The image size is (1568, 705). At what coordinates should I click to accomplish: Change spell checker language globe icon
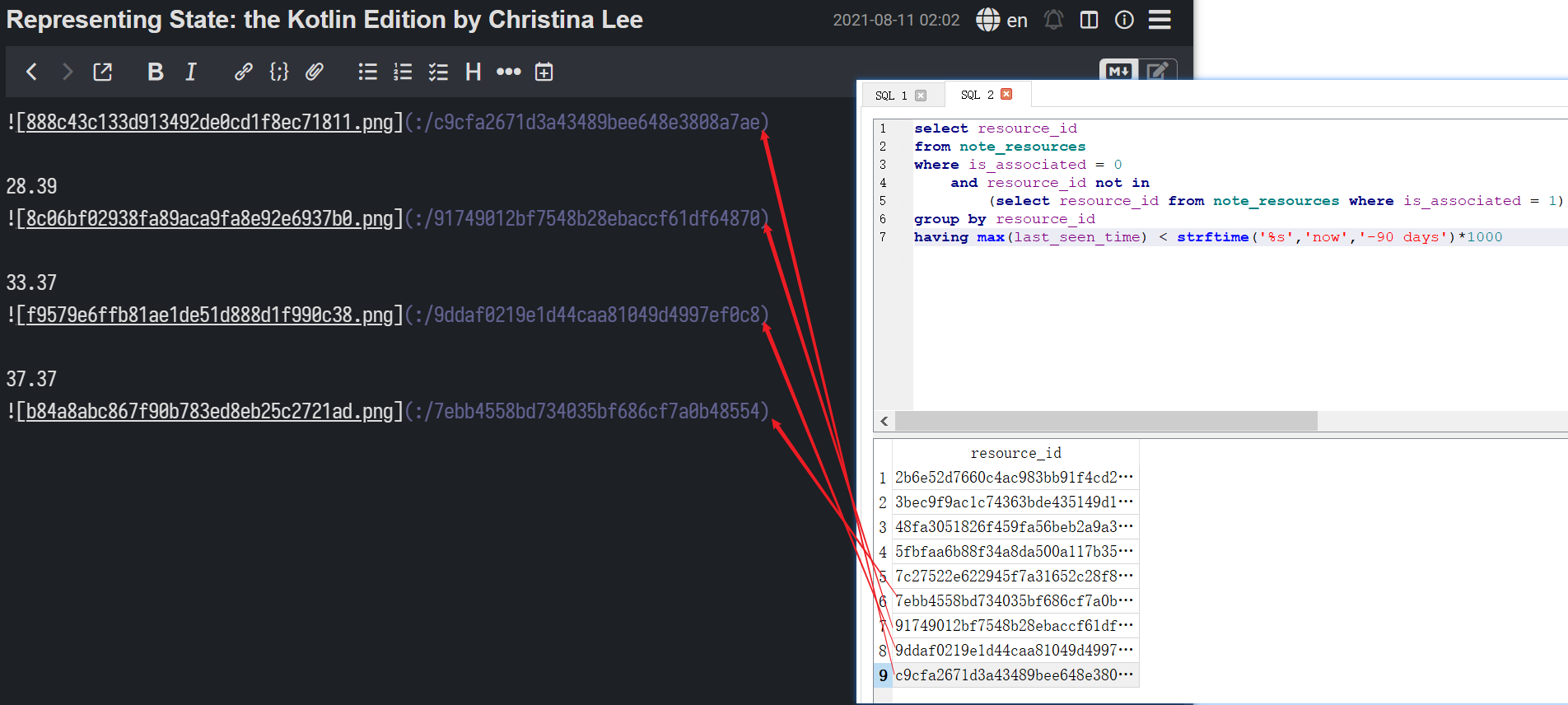click(987, 20)
